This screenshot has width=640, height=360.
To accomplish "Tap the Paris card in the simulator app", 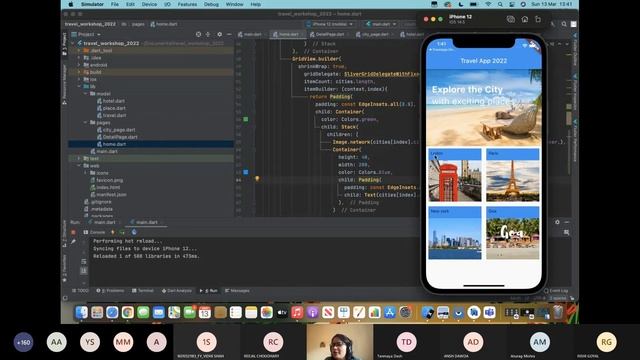I will pos(513,175).
